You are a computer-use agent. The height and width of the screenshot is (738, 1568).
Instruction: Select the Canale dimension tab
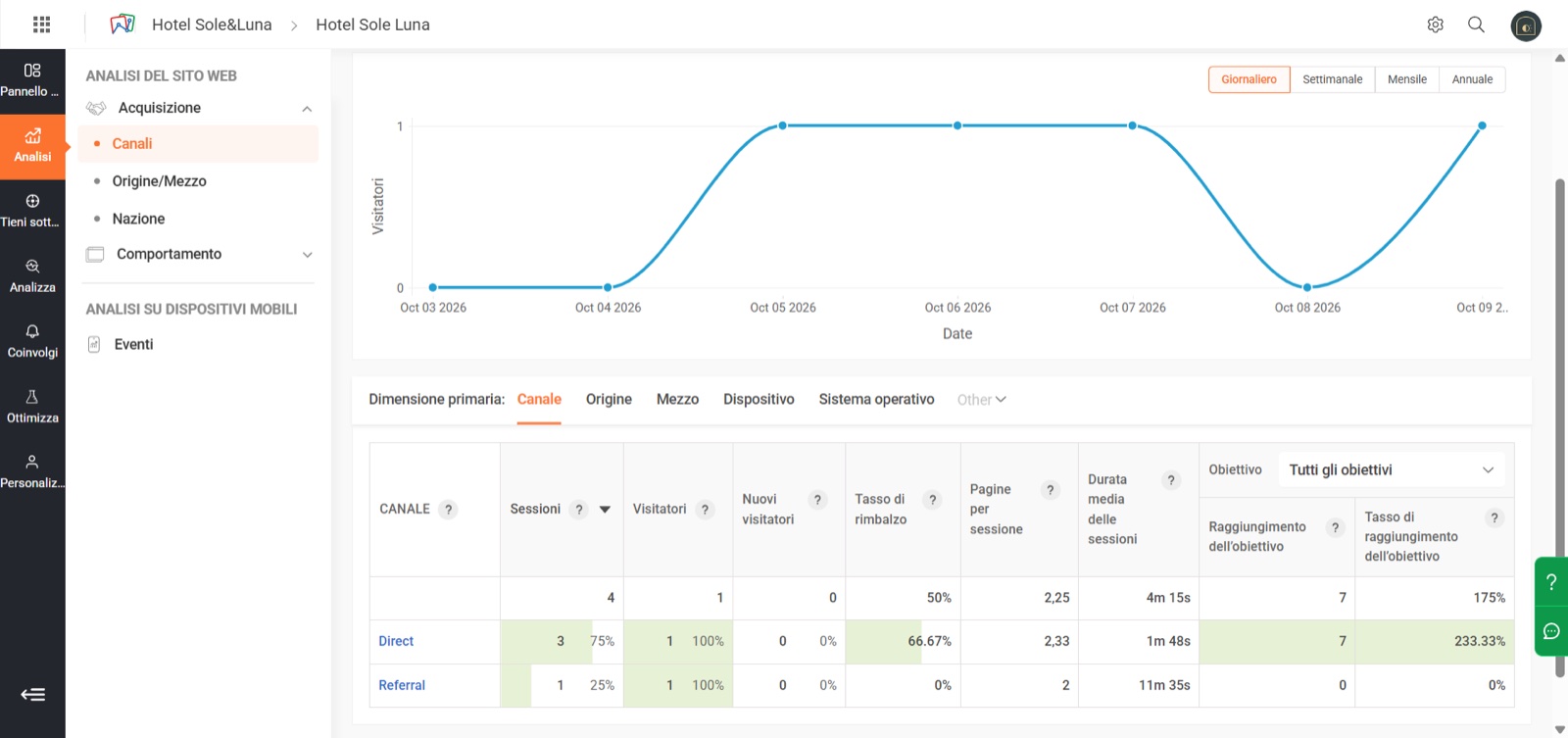(539, 400)
